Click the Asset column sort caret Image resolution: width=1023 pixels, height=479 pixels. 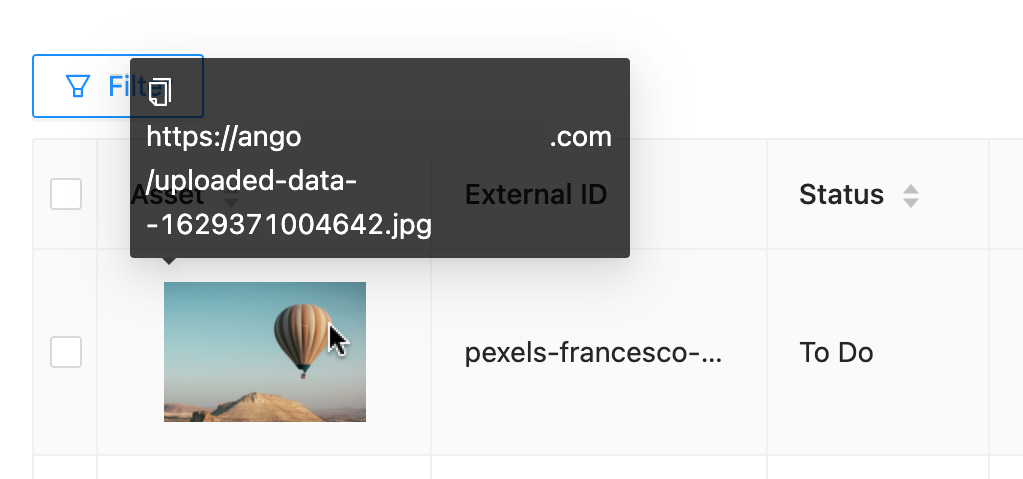click(230, 203)
